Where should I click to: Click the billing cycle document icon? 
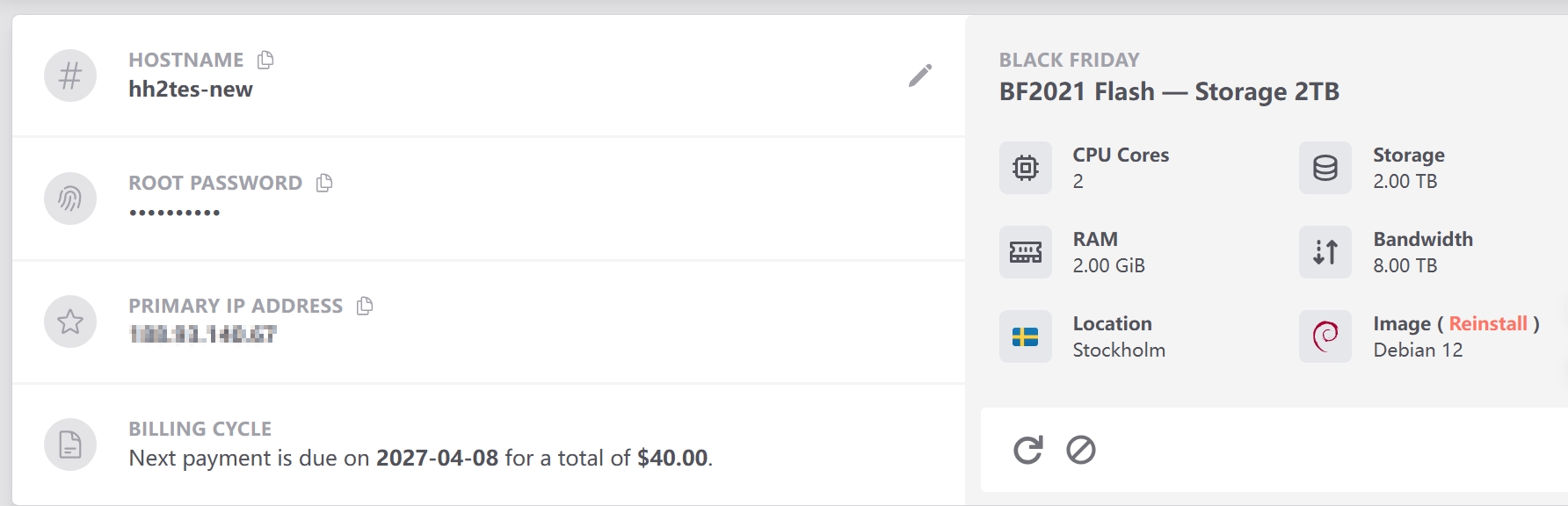point(70,445)
